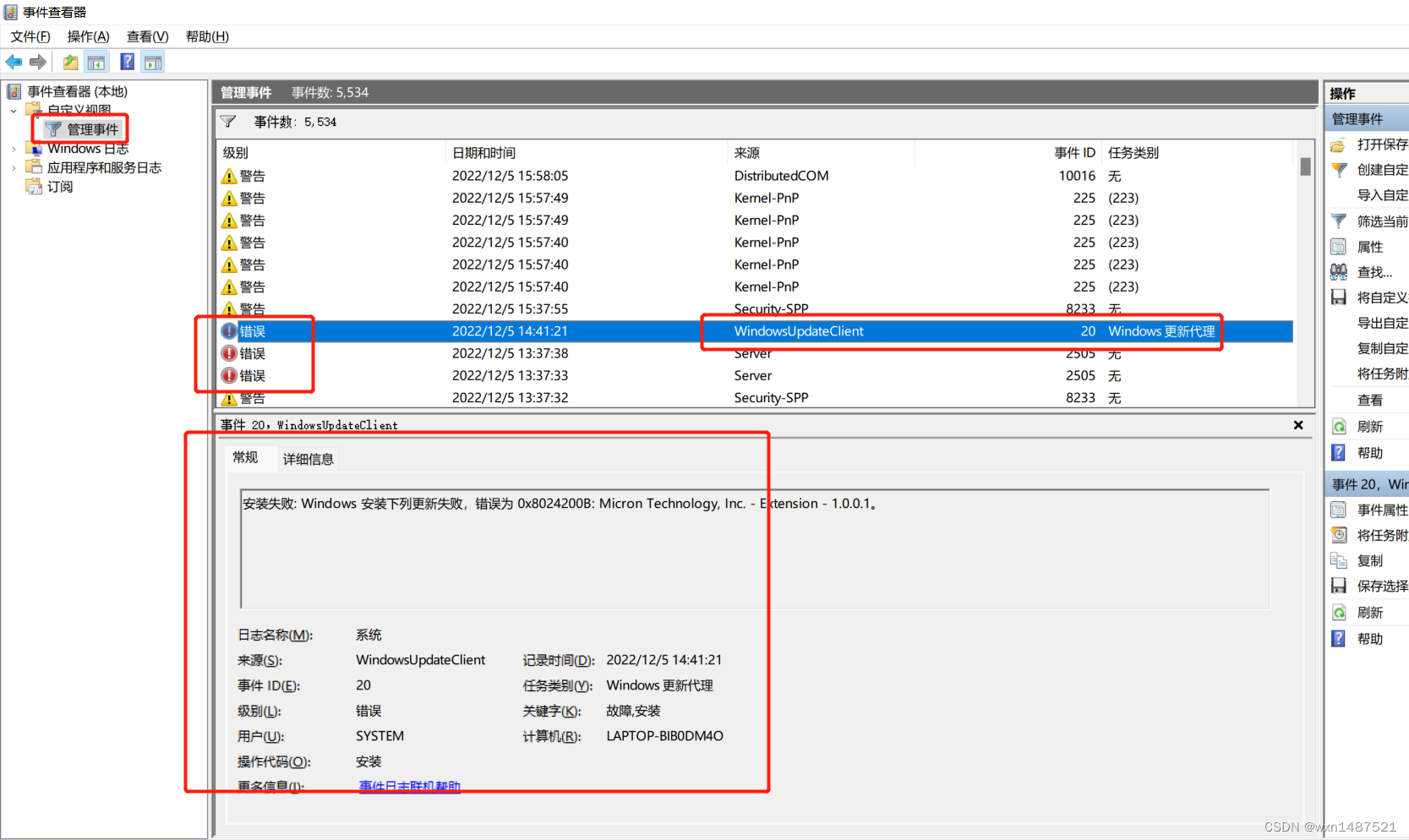Switch to the 详细信息 tab
The width and height of the screenshot is (1409, 840).
[x=308, y=459]
